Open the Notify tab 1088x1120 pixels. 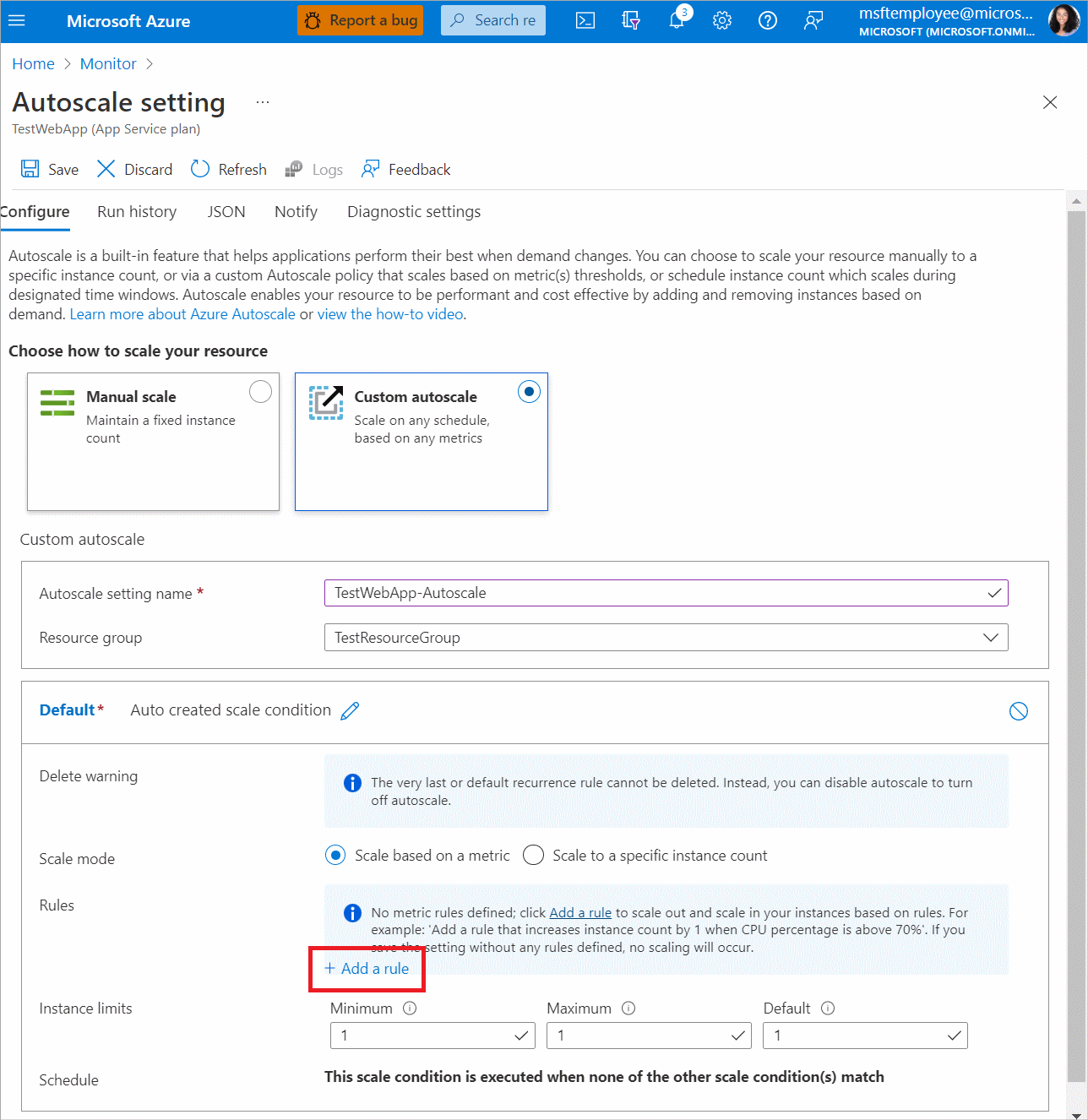pyautogui.click(x=296, y=212)
